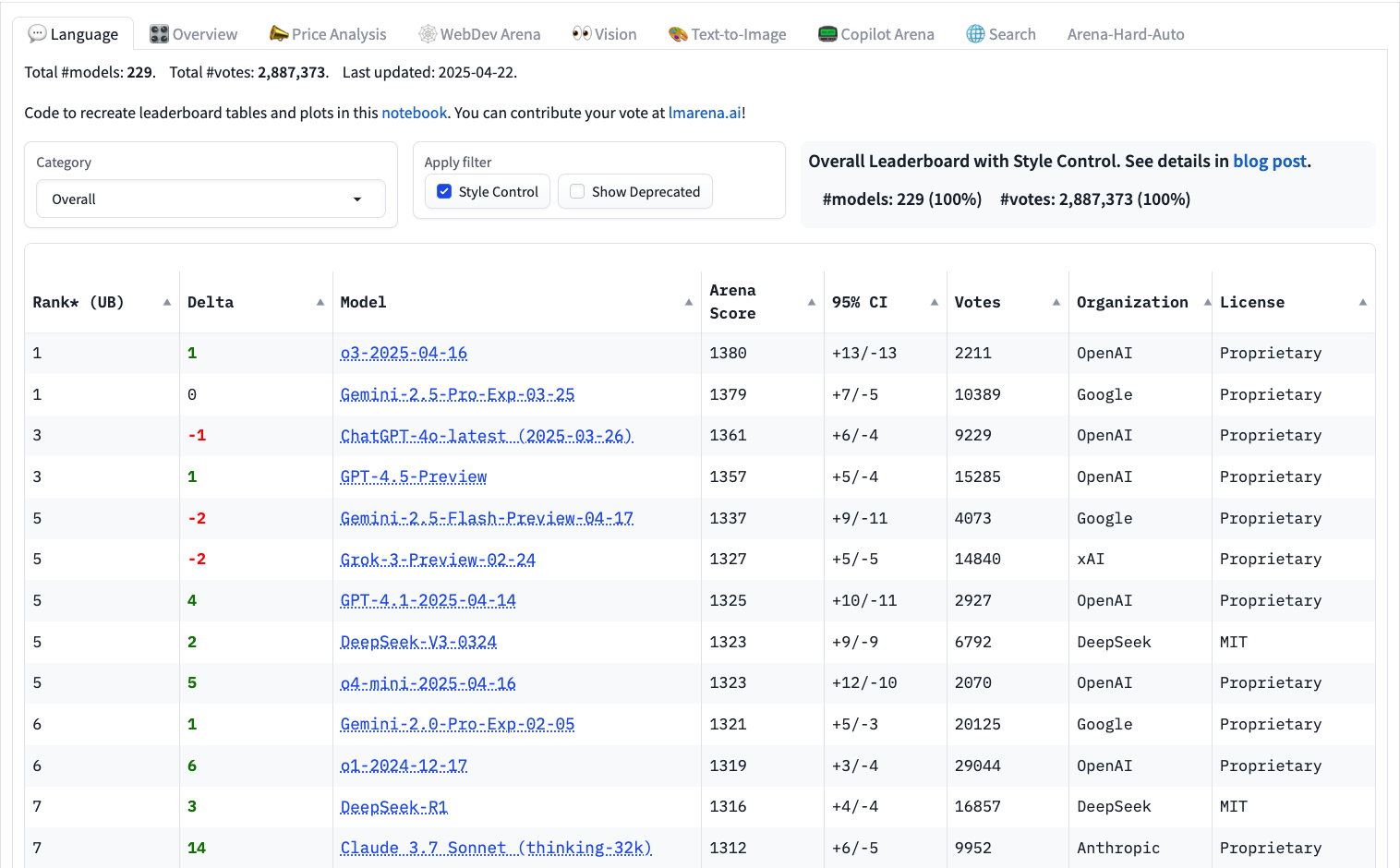Sort the License column using its arrow

pyautogui.click(x=1363, y=302)
